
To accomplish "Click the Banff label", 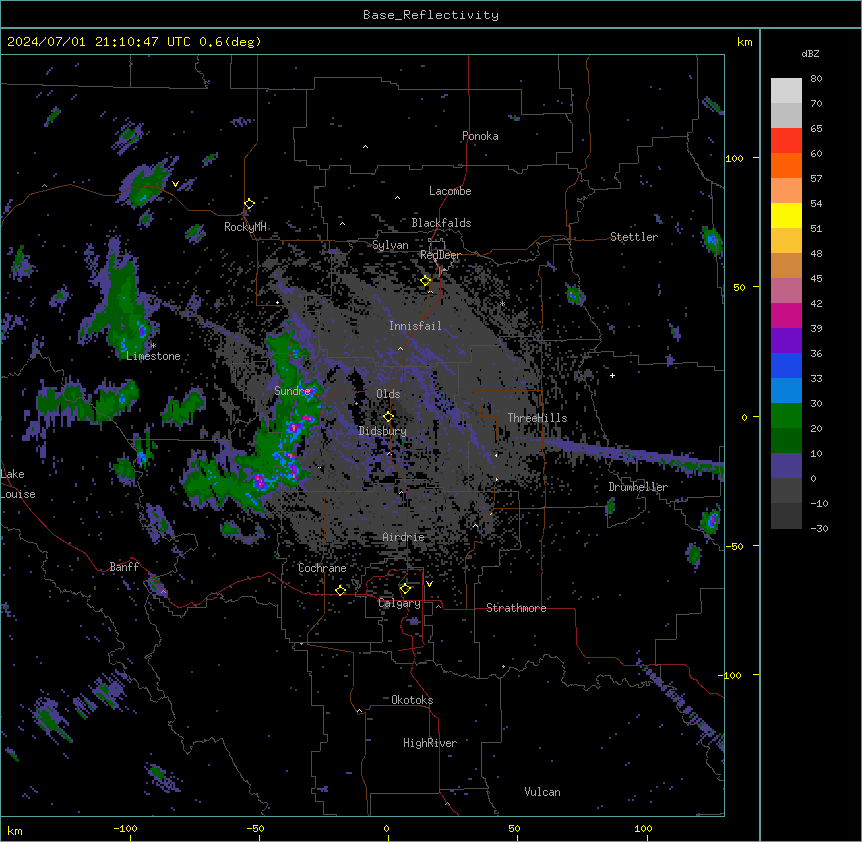I will (x=124, y=567).
